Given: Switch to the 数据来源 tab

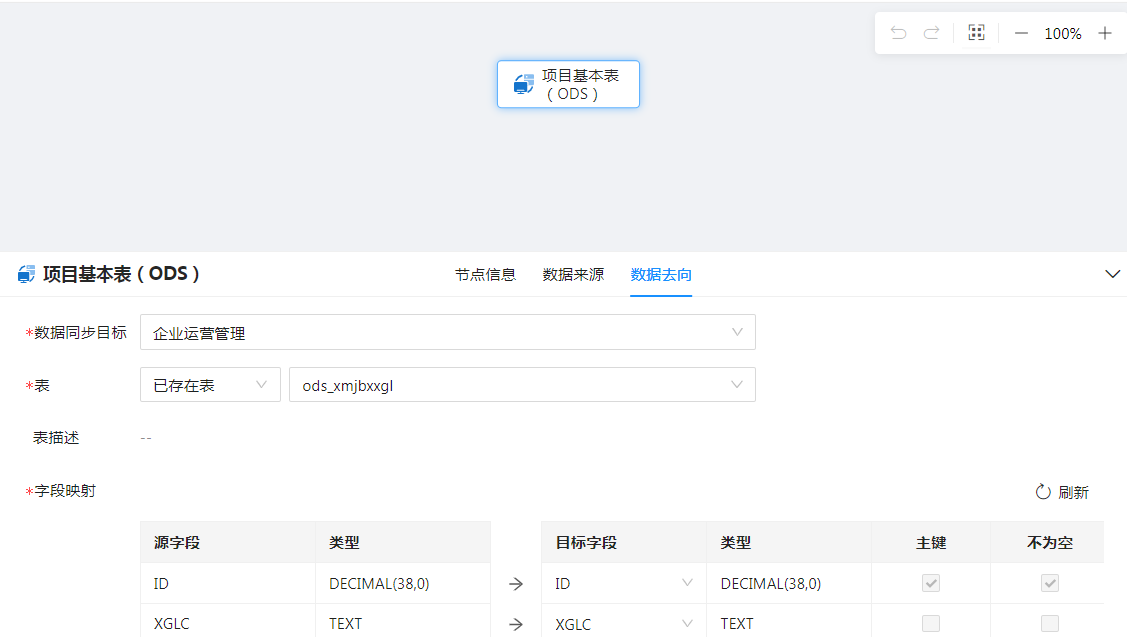Looking at the screenshot, I should [573, 274].
